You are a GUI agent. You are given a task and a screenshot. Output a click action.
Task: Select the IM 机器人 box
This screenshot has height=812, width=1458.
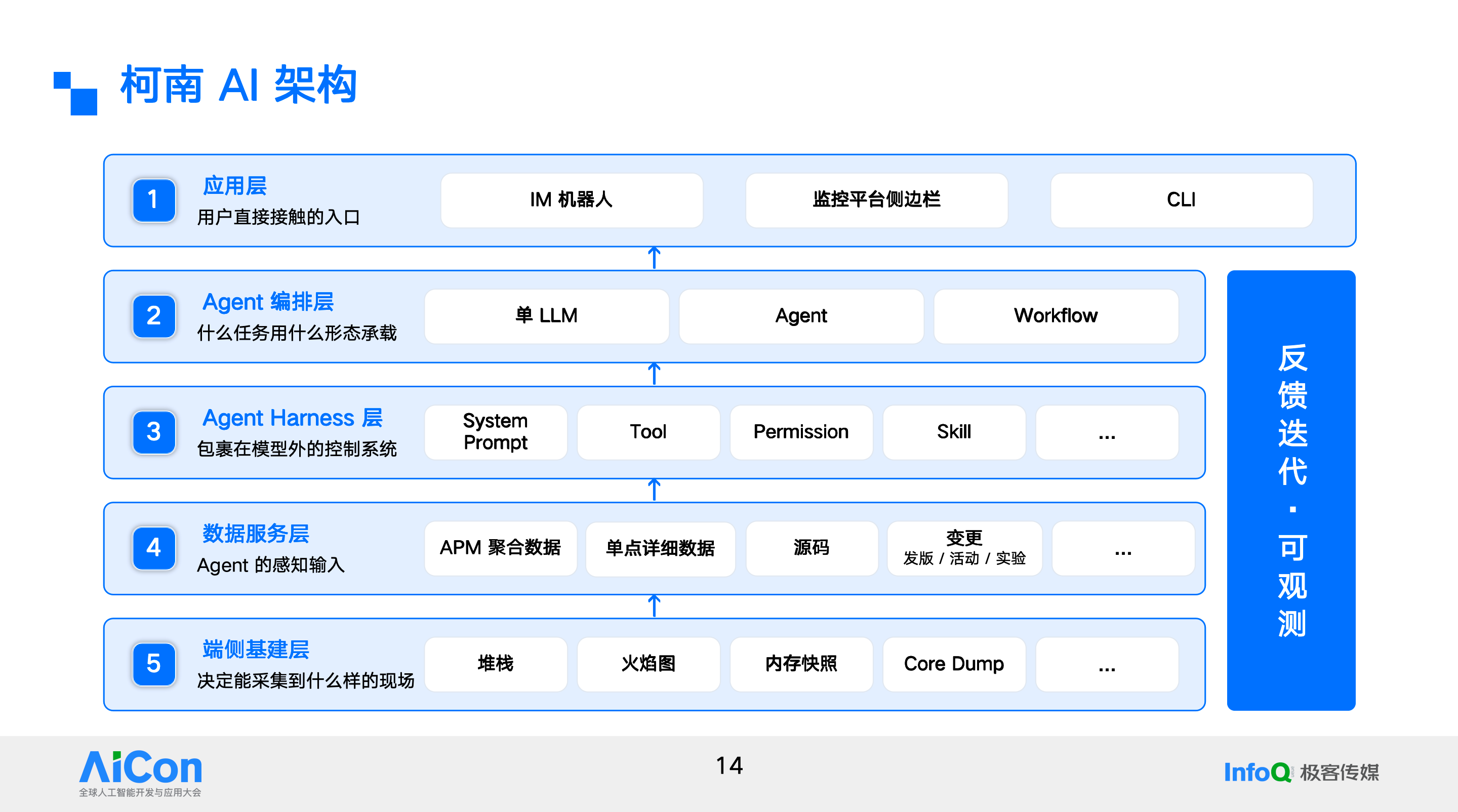[x=572, y=200]
